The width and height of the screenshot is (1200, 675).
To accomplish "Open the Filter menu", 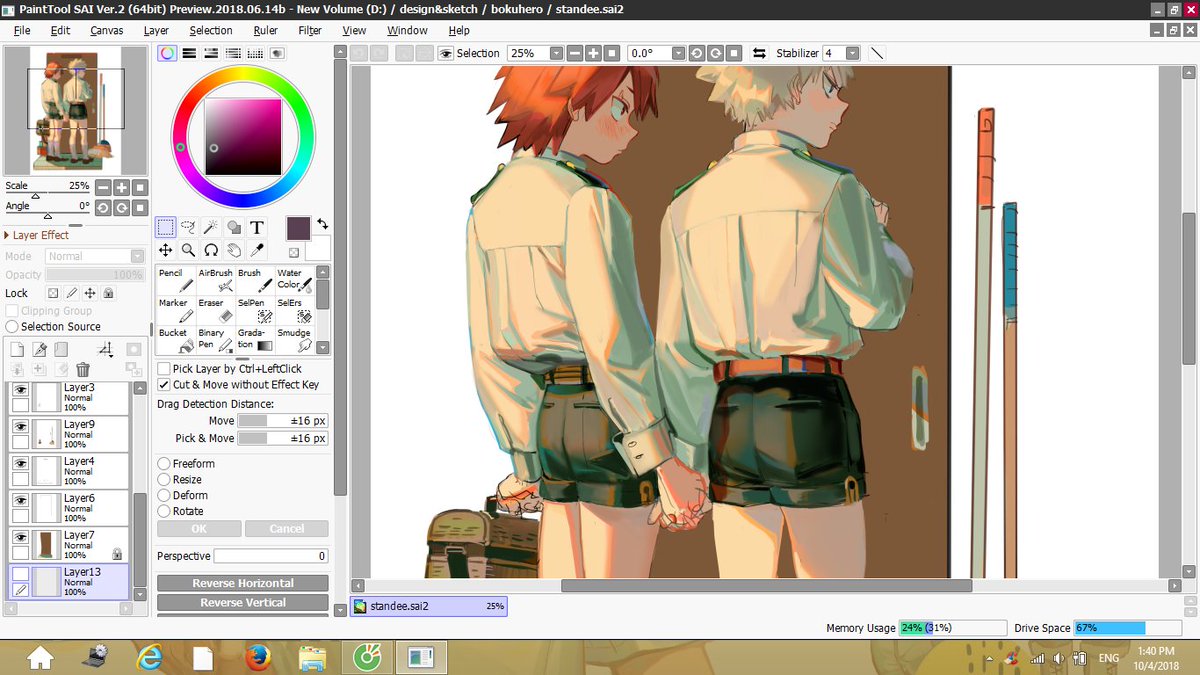I will point(310,30).
